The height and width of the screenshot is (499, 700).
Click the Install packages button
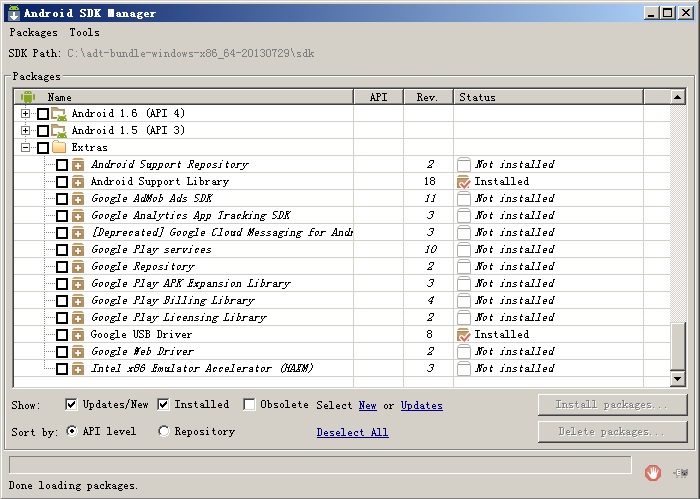tap(612, 405)
